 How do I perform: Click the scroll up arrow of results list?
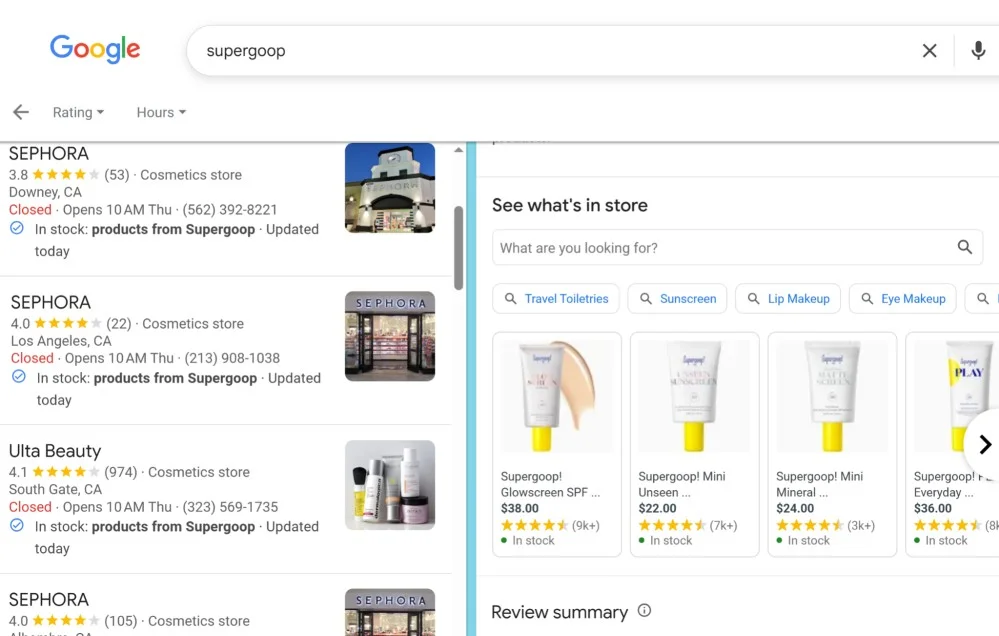459,150
